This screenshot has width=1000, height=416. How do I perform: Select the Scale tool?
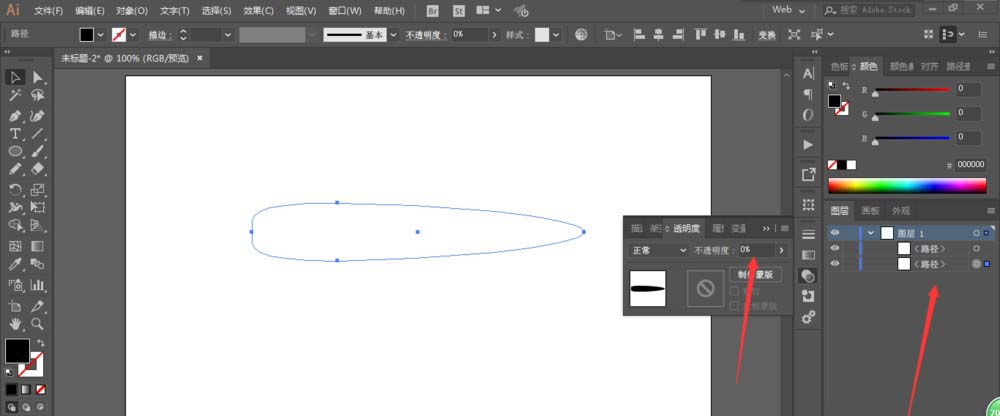coord(38,189)
